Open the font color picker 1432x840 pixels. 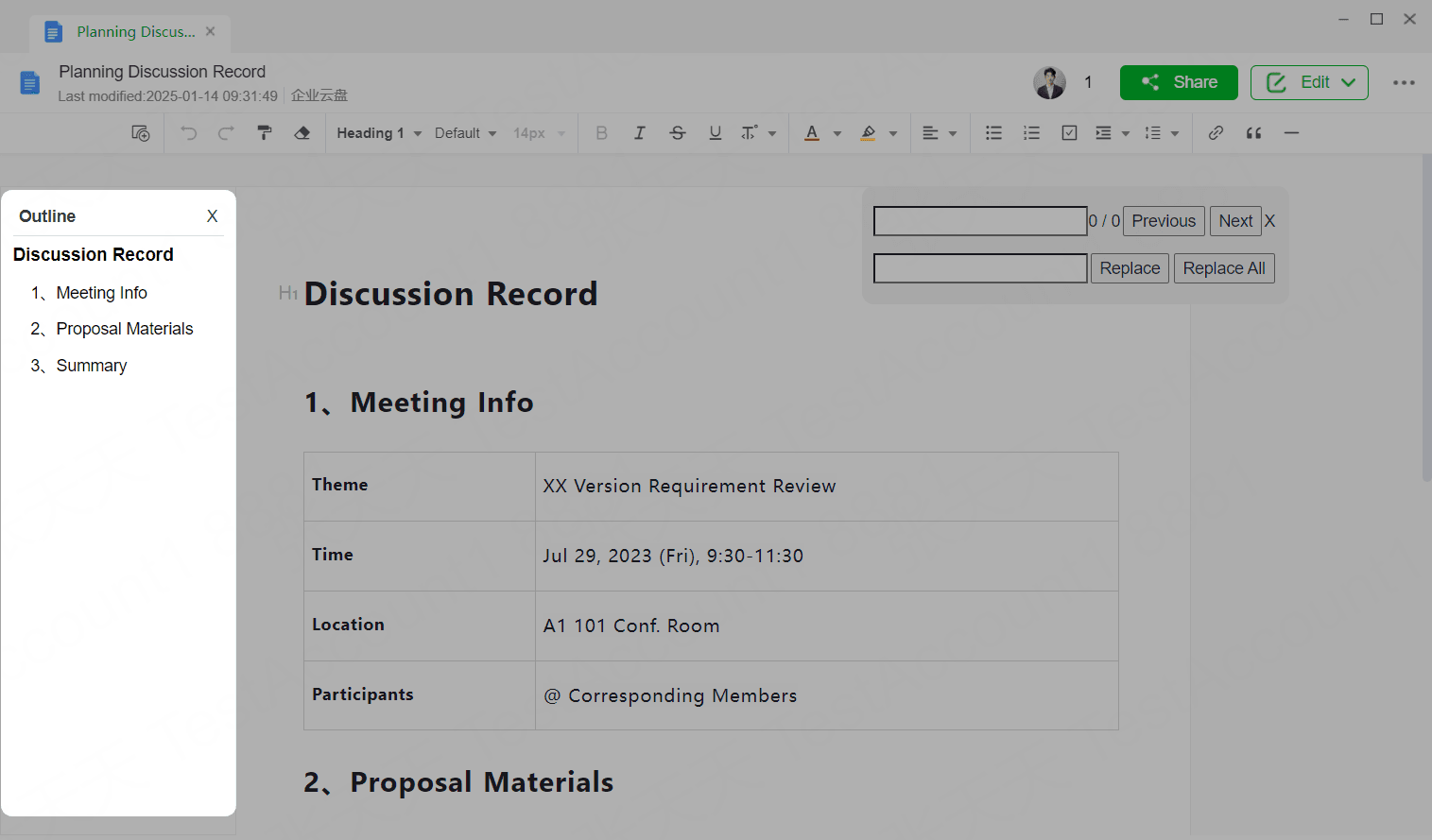(x=812, y=133)
